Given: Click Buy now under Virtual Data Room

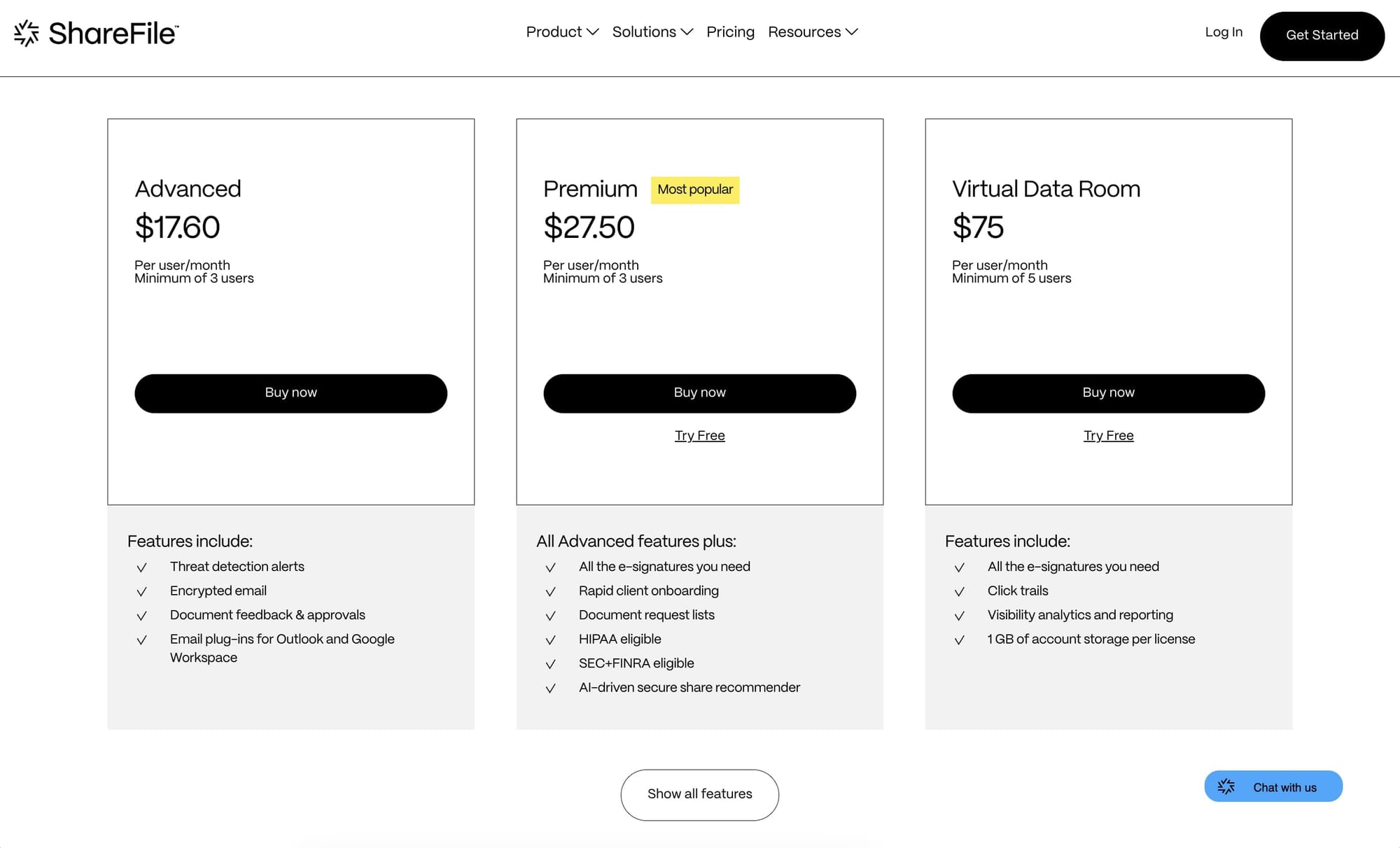Looking at the screenshot, I should (x=1108, y=393).
